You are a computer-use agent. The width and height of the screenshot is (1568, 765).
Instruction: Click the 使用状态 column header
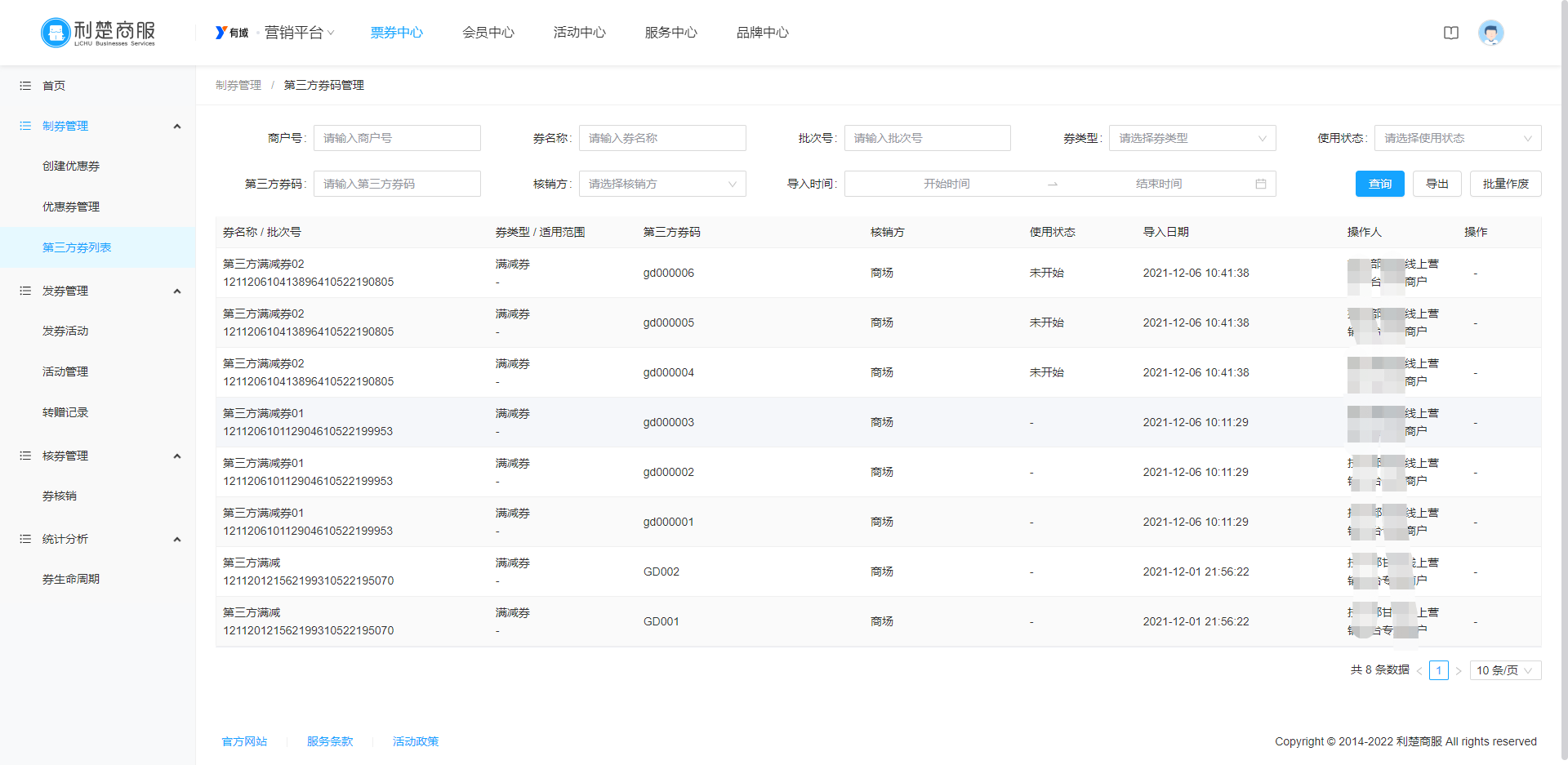[1052, 232]
